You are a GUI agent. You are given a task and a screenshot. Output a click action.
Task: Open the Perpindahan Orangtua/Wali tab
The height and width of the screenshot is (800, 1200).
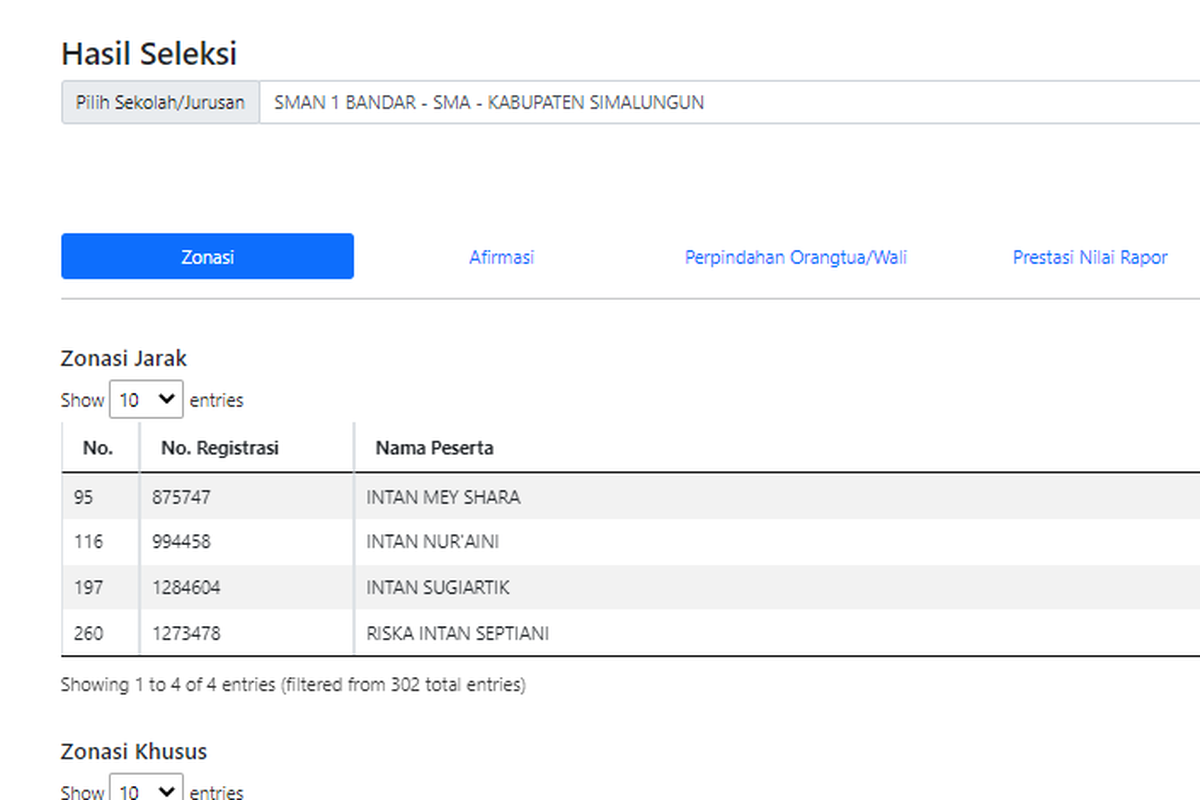pyautogui.click(x=795, y=257)
